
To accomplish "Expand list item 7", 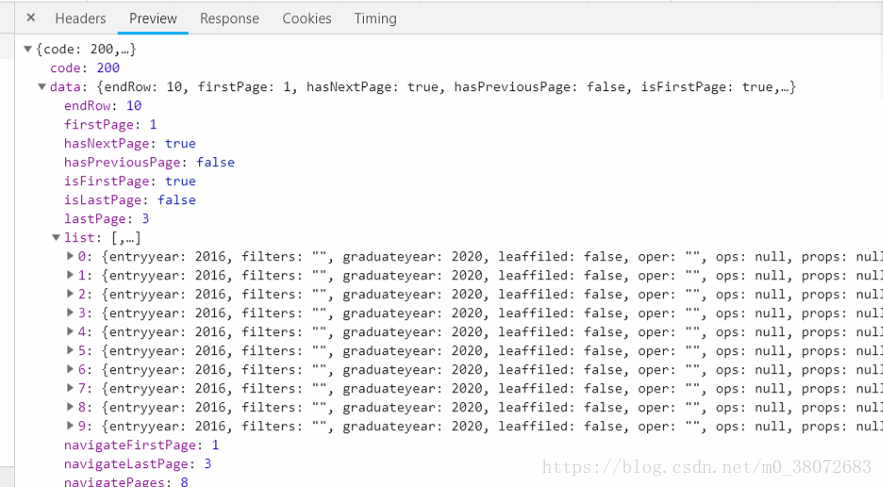I will point(70,388).
